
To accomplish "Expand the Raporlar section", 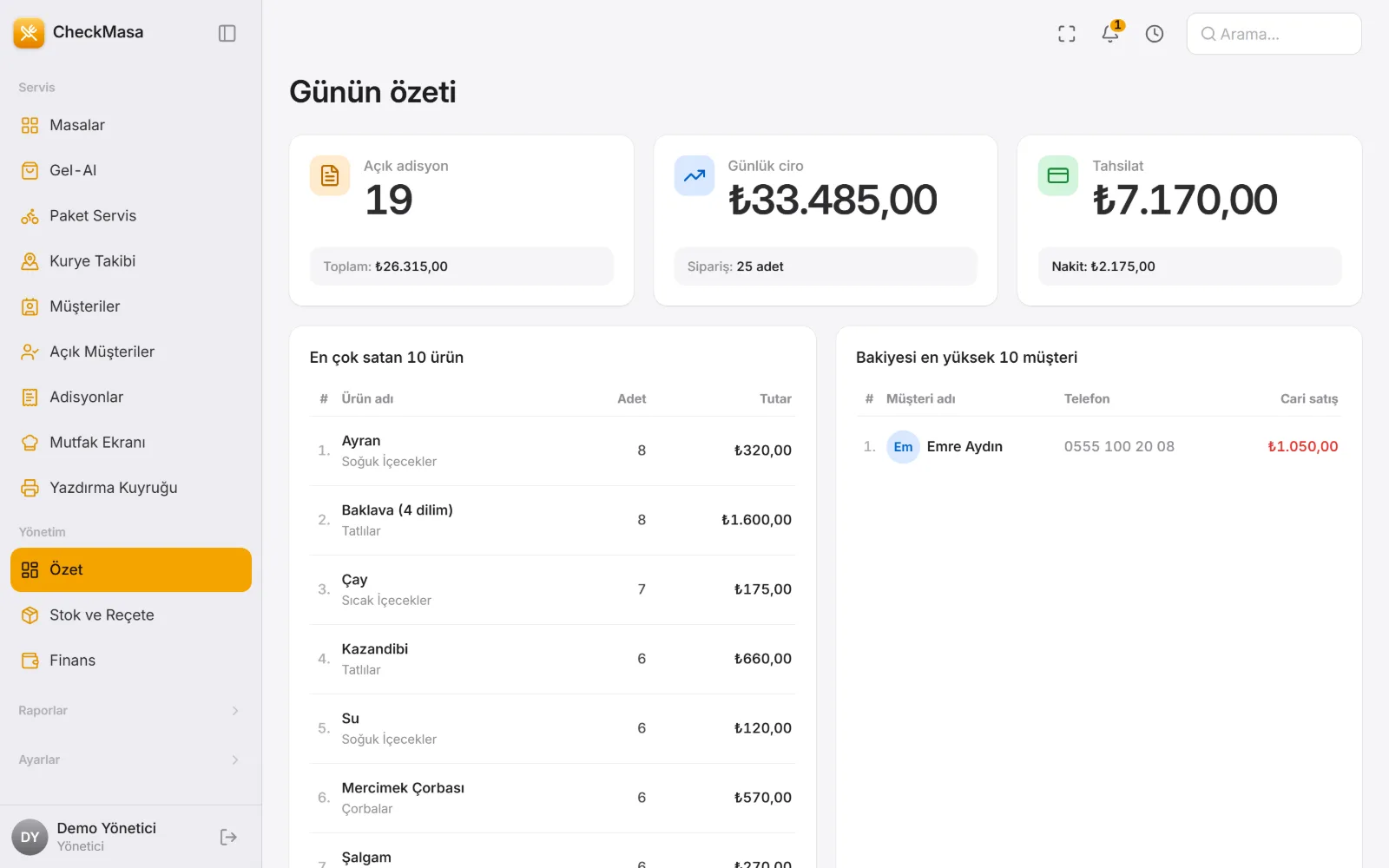I will coord(131,711).
